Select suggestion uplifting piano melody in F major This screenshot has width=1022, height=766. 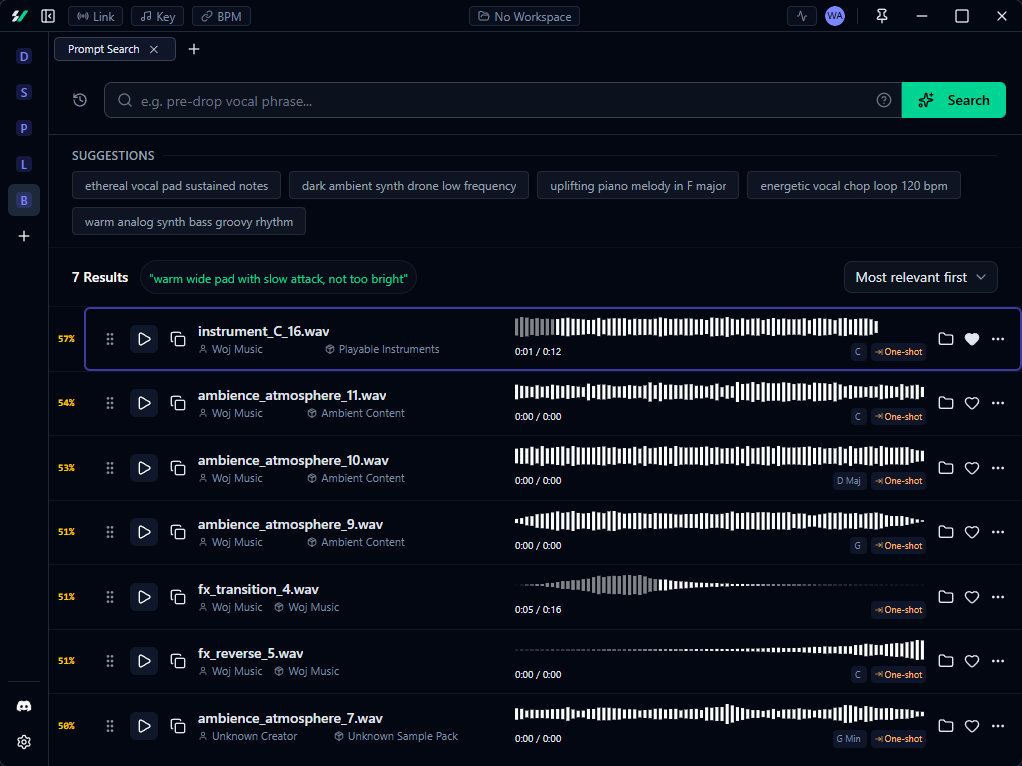coord(637,185)
